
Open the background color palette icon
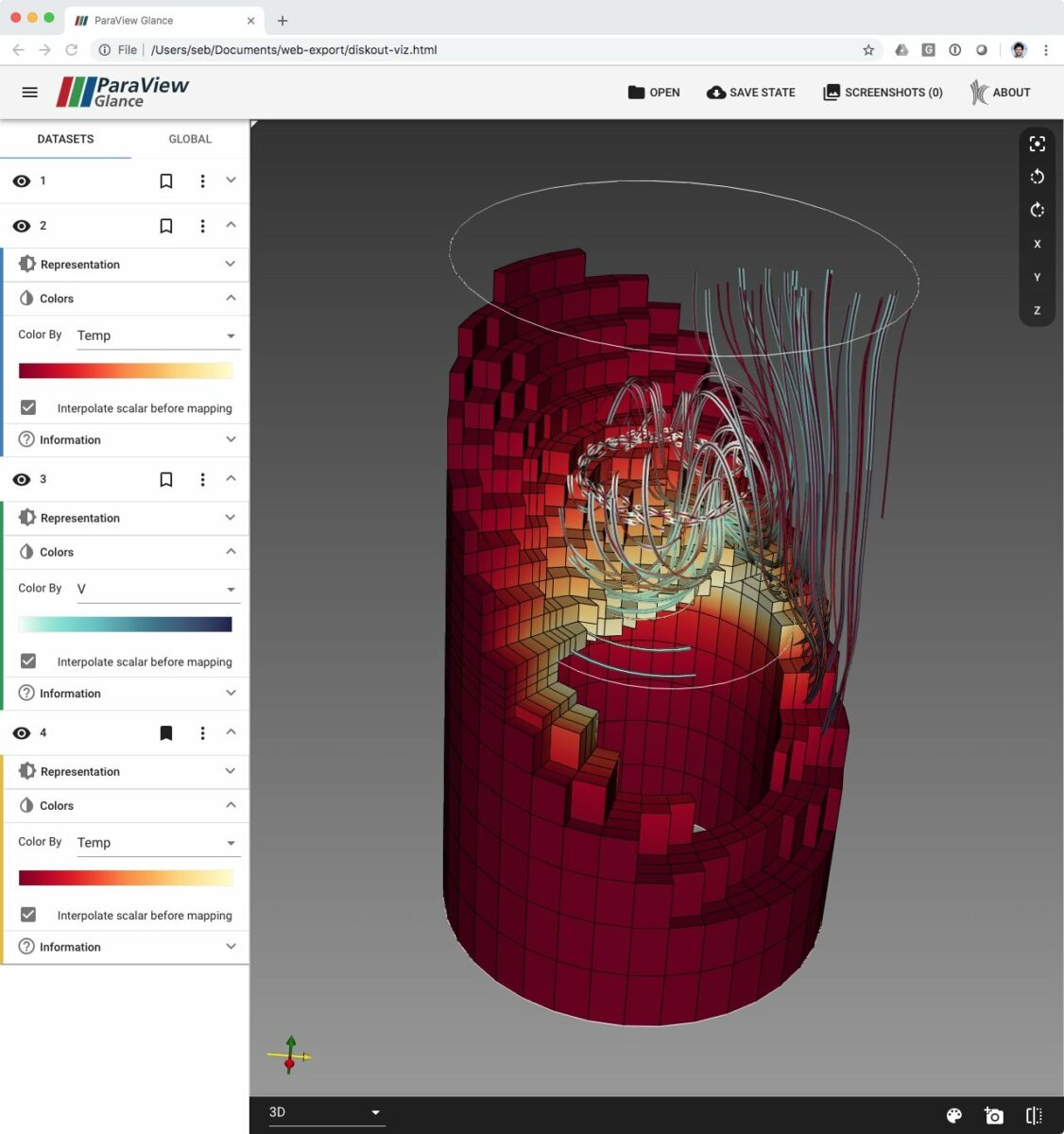coord(953,1116)
